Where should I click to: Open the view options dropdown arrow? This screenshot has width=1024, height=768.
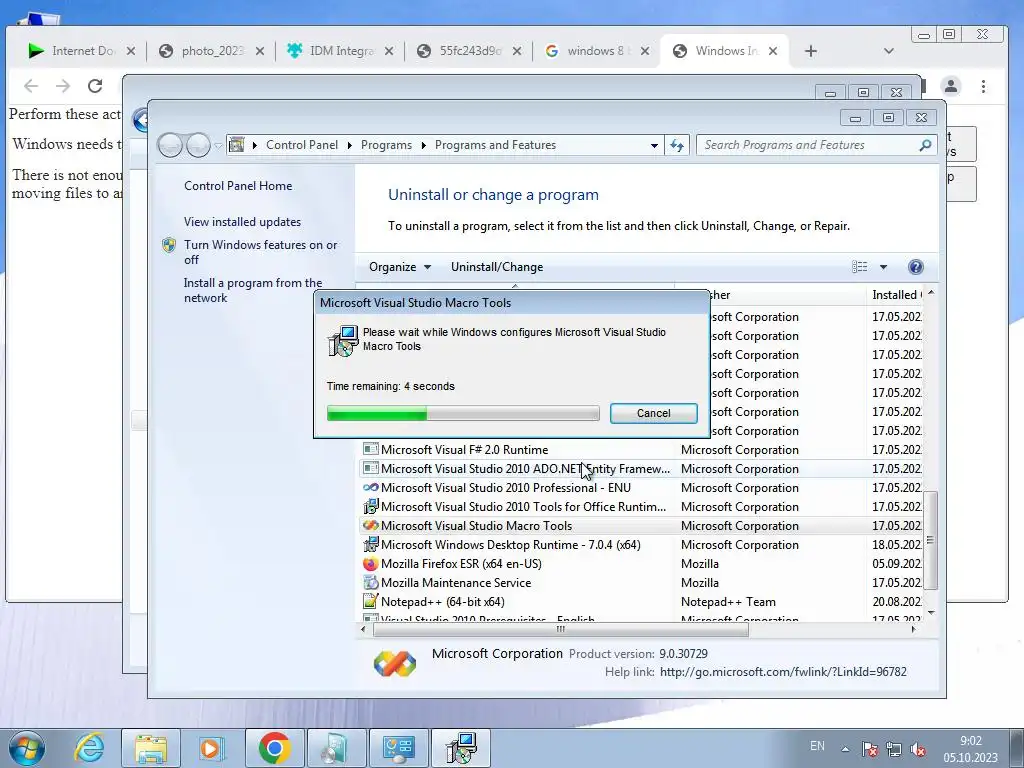(x=883, y=266)
